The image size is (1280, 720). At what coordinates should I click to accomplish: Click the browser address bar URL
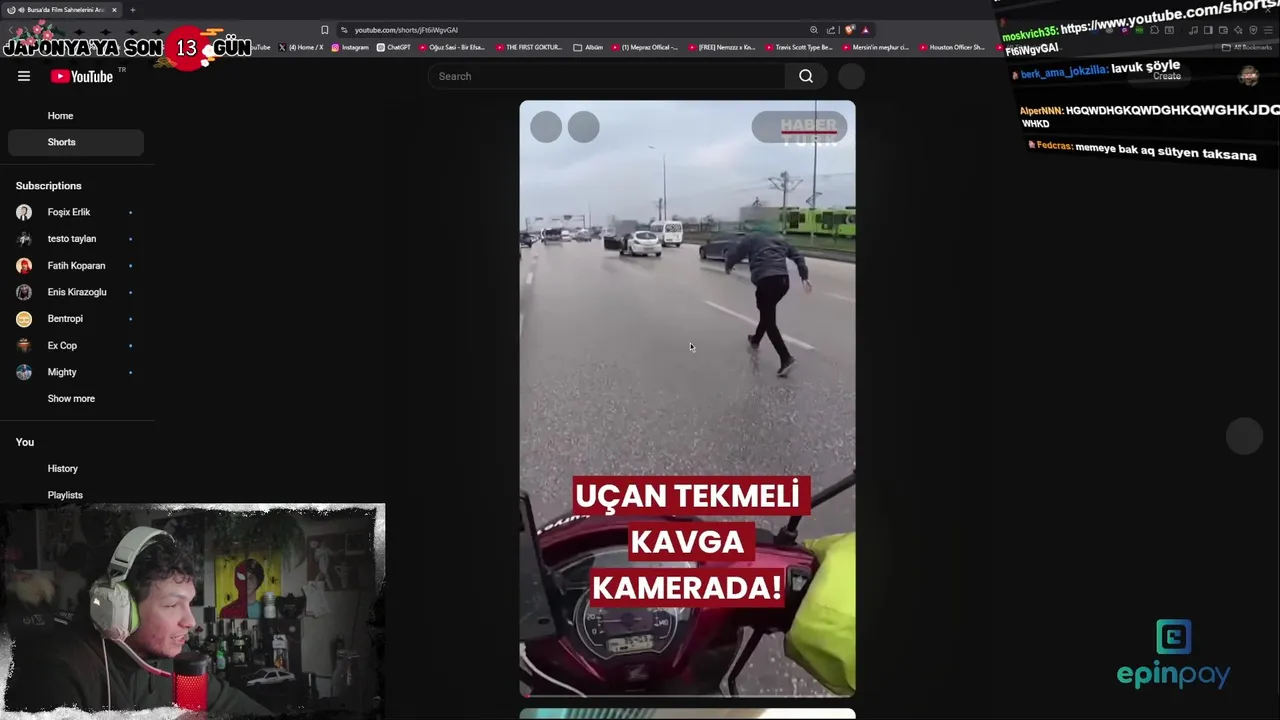click(406, 30)
